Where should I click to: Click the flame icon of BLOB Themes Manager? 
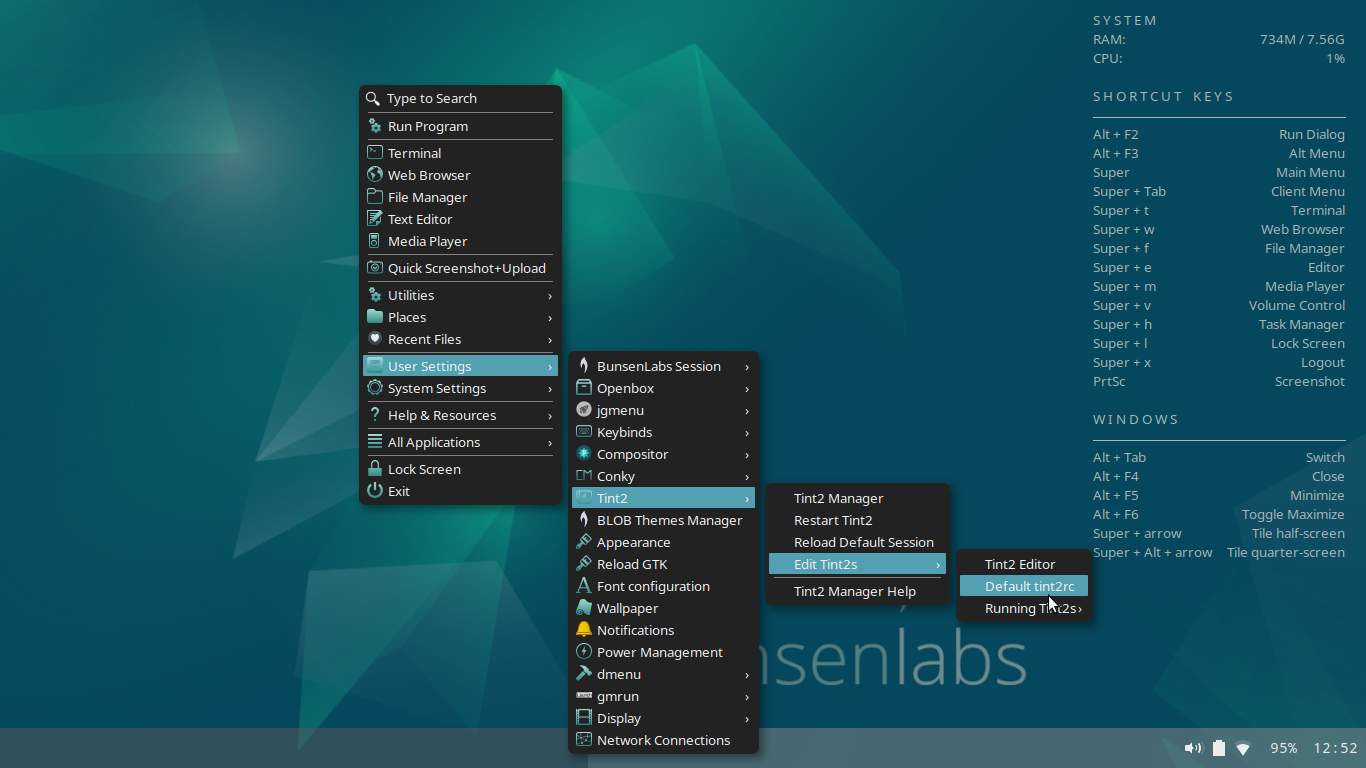pos(584,520)
